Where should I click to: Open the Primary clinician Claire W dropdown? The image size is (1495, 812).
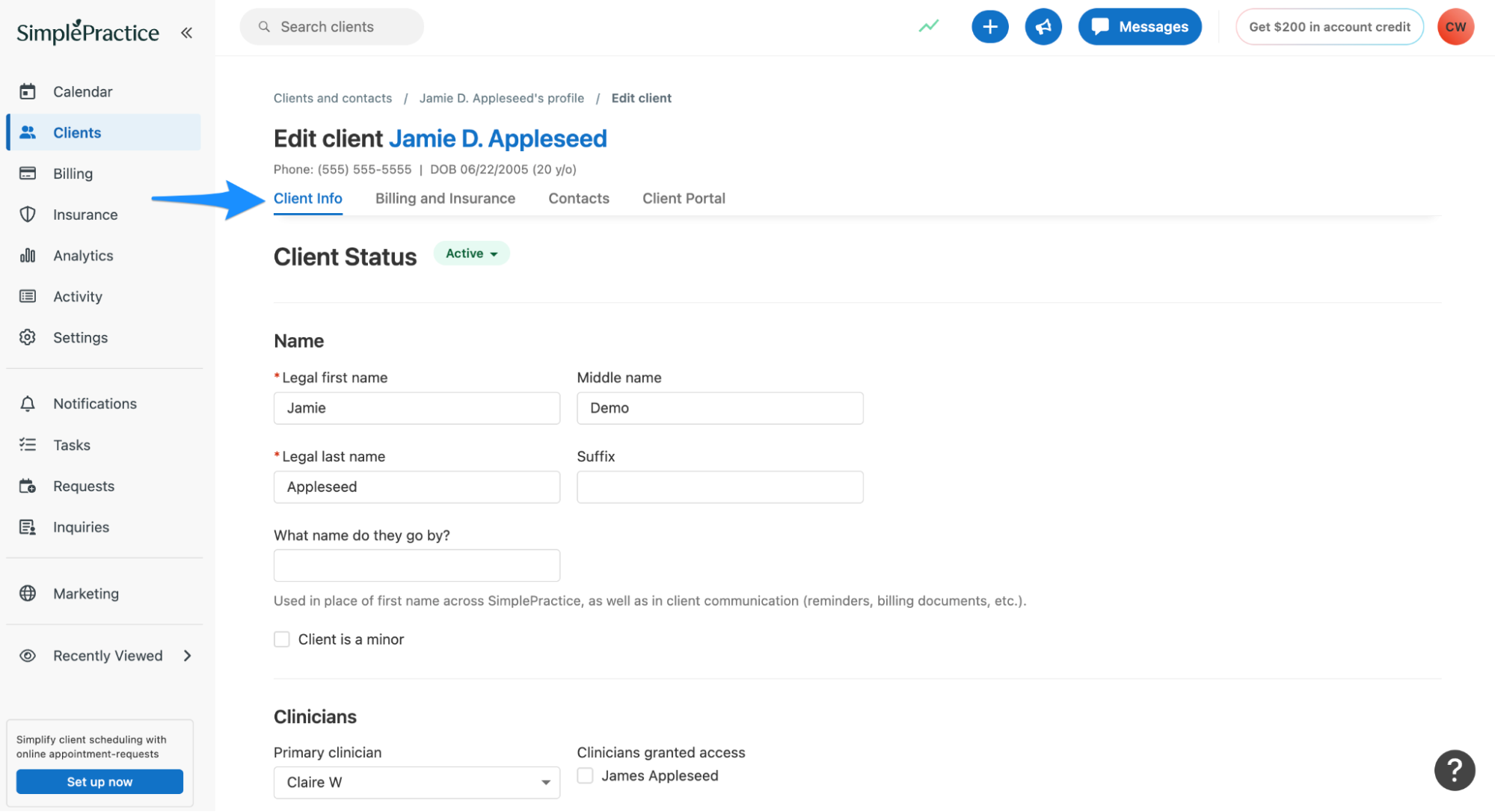pyautogui.click(x=417, y=782)
